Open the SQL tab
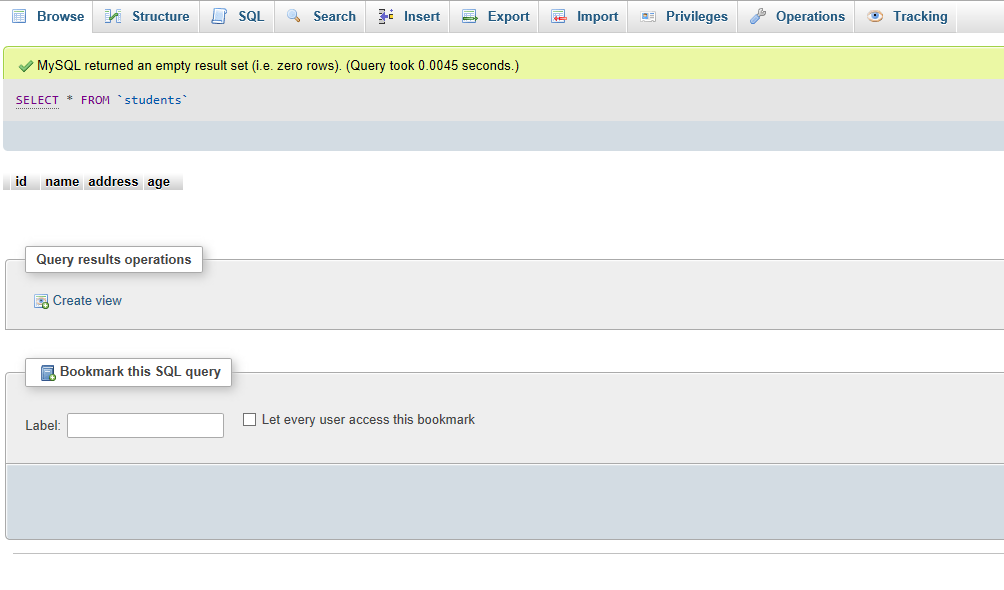The height and width of the screenshot is (590, 1004). tap(237, 16)
